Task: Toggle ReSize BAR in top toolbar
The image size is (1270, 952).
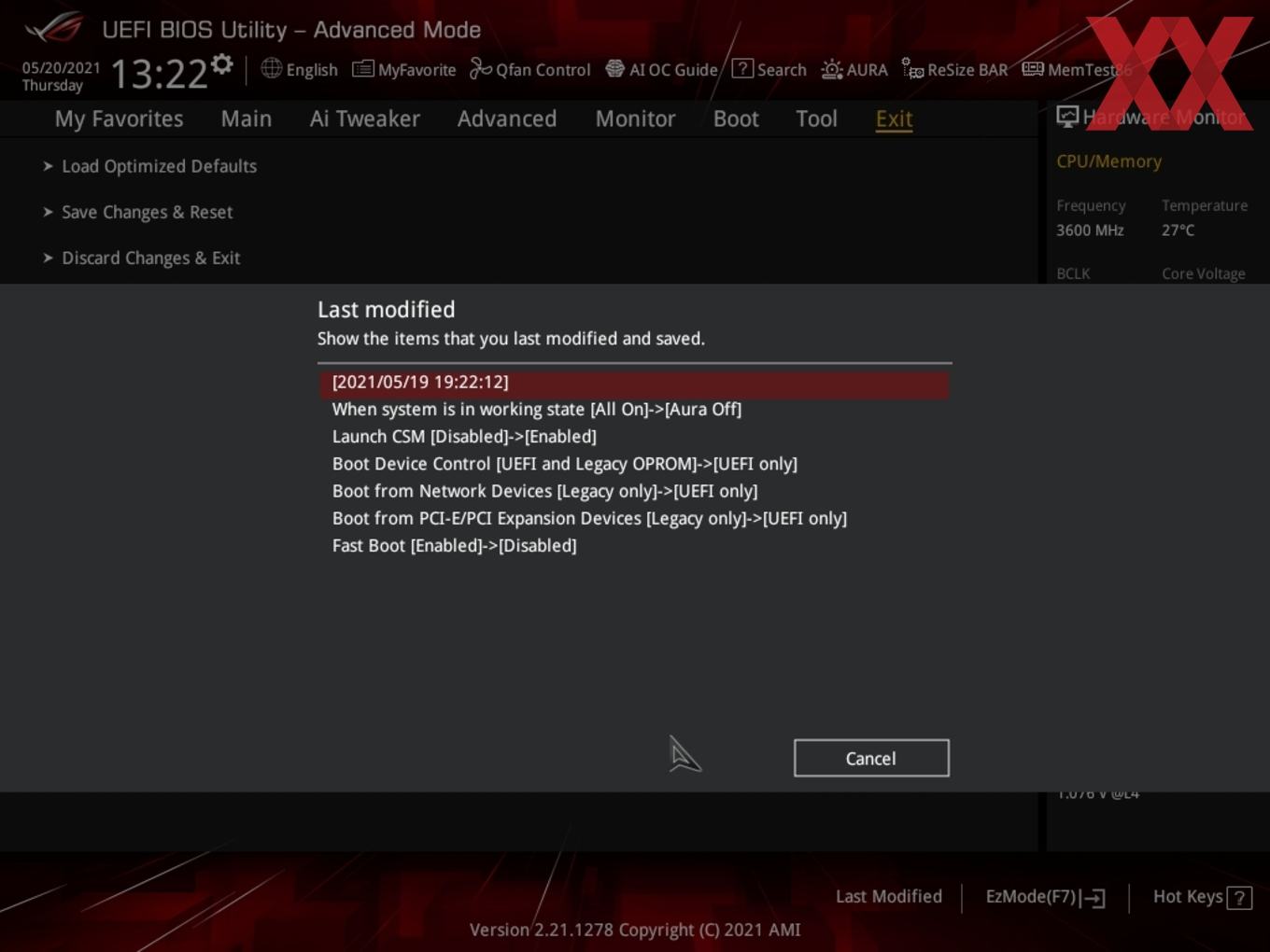Action: click(x=912, y=69)
